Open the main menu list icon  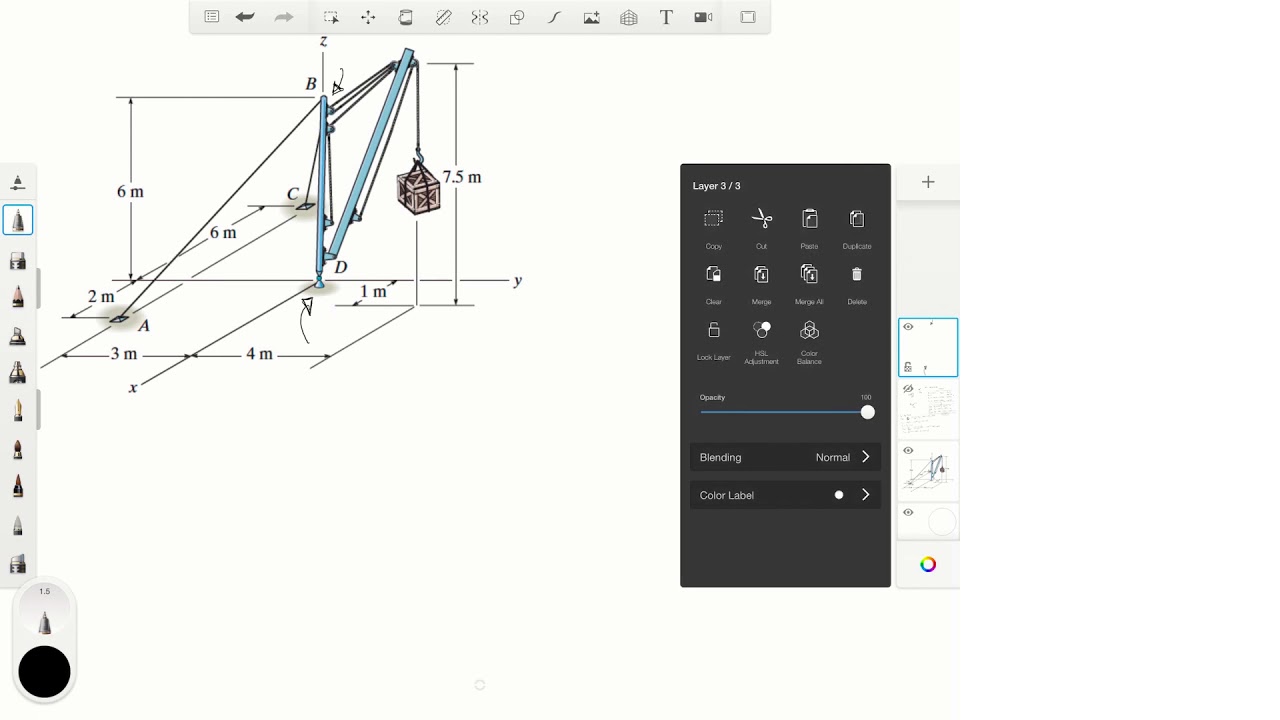tap(212, 17)
